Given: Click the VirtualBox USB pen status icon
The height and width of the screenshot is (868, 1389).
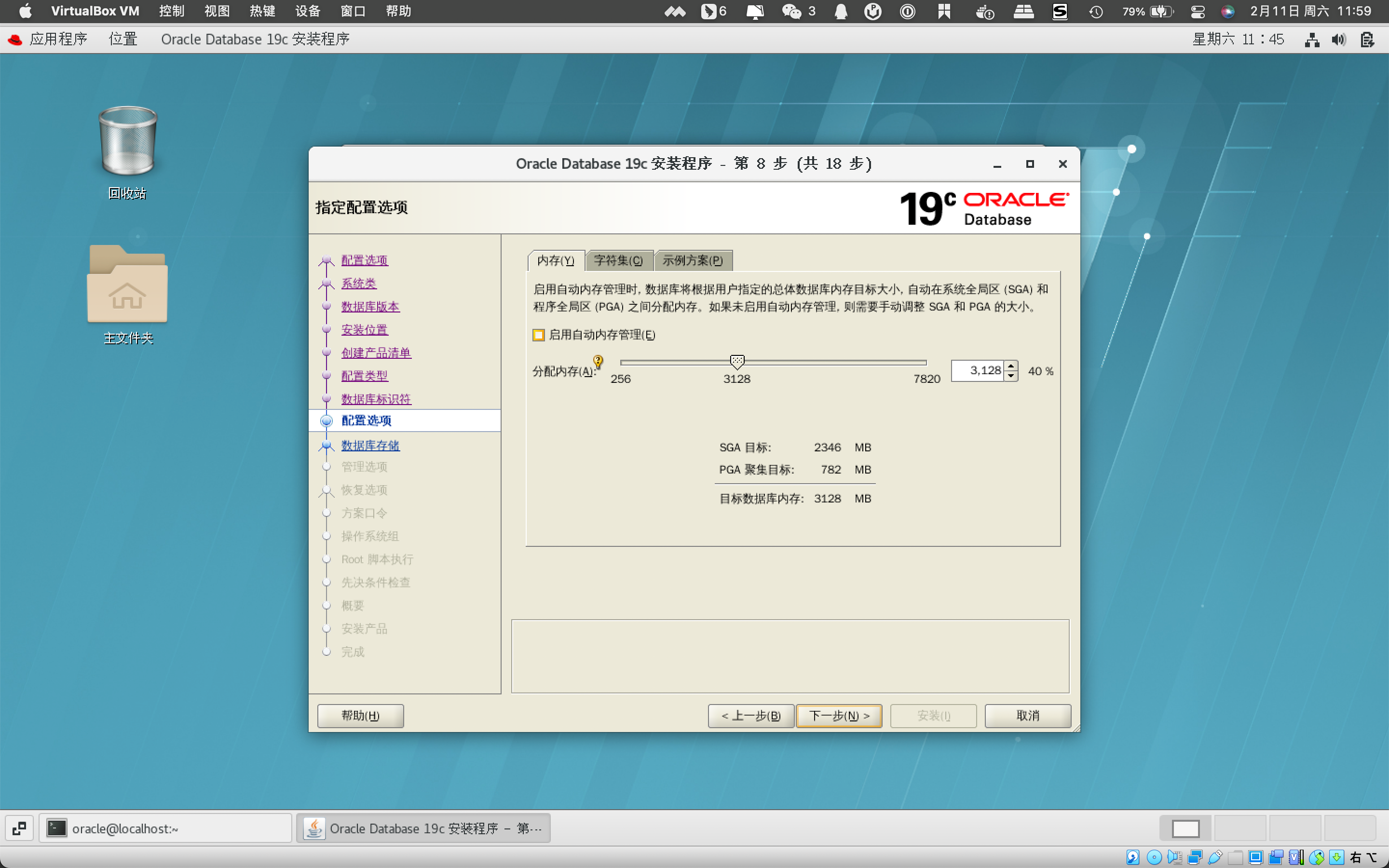Looking at the screenshot, I should pos(1215,857).
